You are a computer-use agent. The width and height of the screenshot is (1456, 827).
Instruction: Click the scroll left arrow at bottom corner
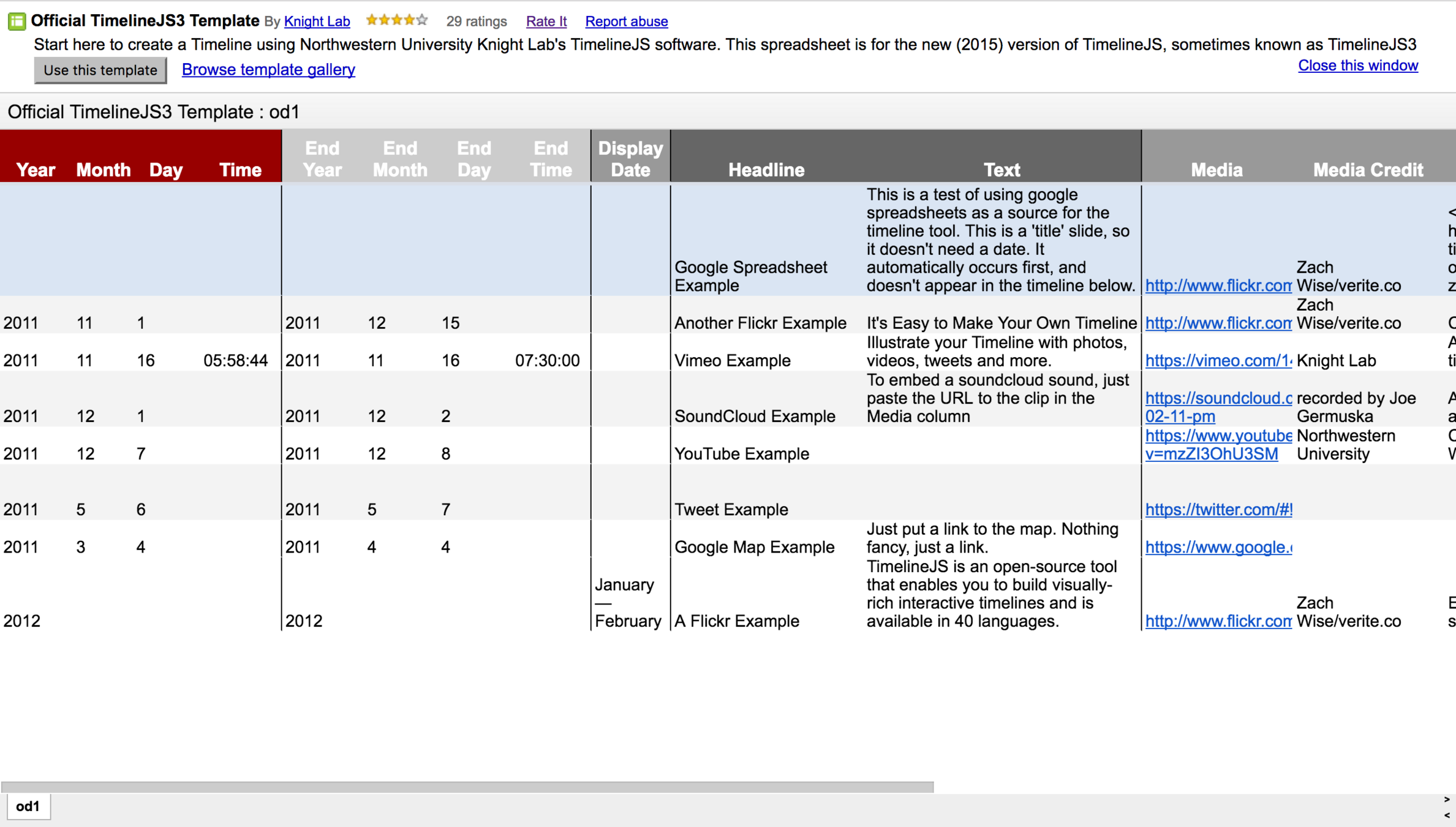coord(1446,815)
